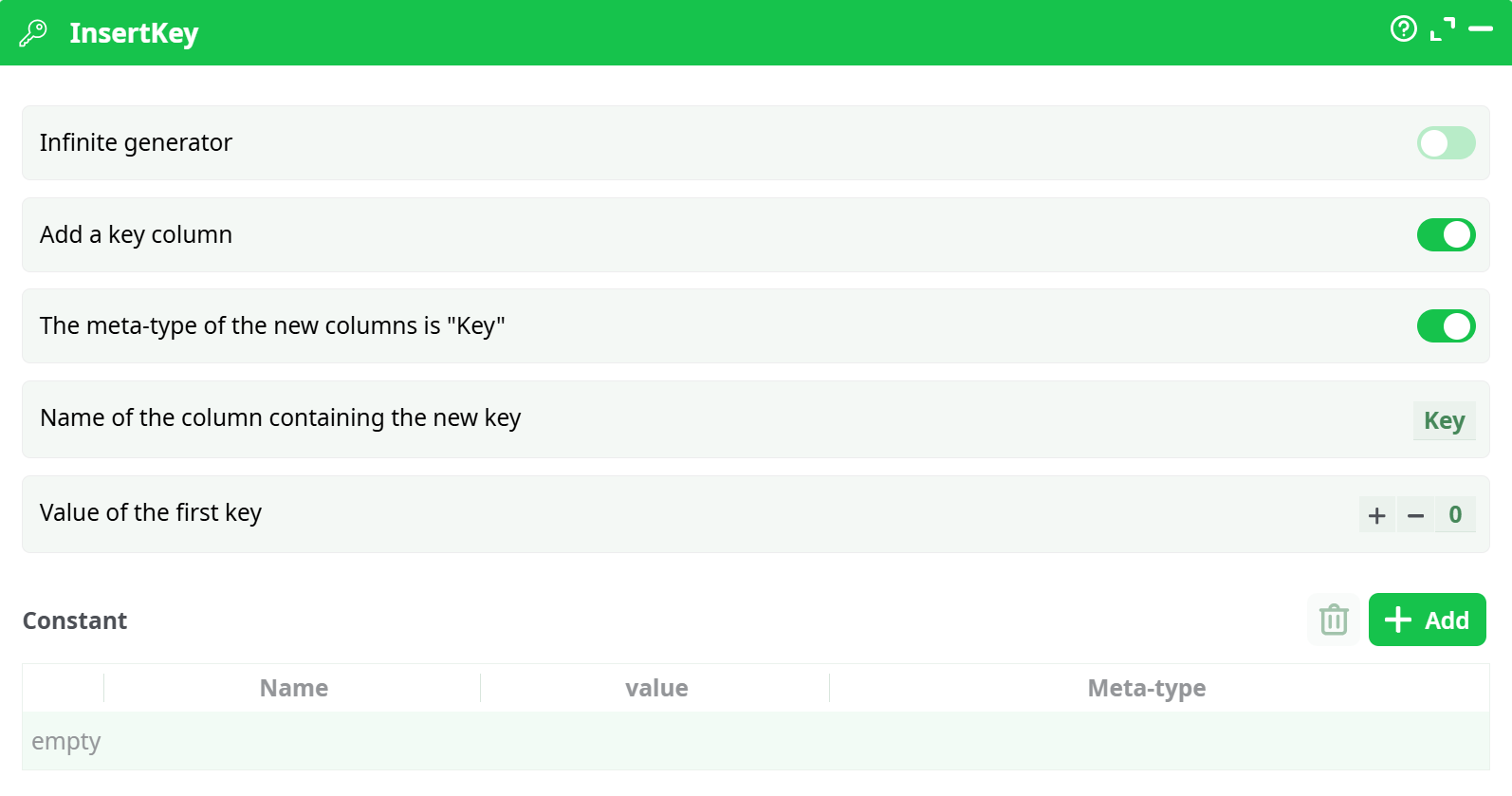Increase first key value with the plus icon
The image size is (1512, 796).
click(1377, 515)
